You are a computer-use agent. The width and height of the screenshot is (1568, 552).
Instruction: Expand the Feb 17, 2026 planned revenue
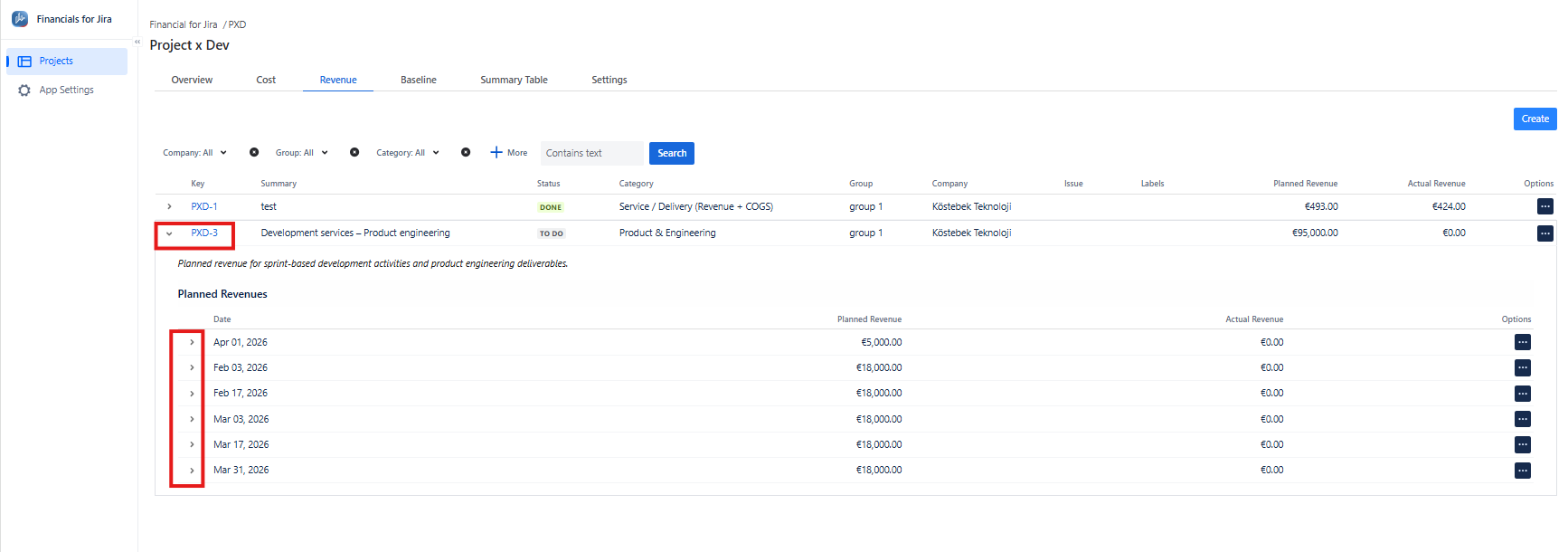(x=192, y=394)
